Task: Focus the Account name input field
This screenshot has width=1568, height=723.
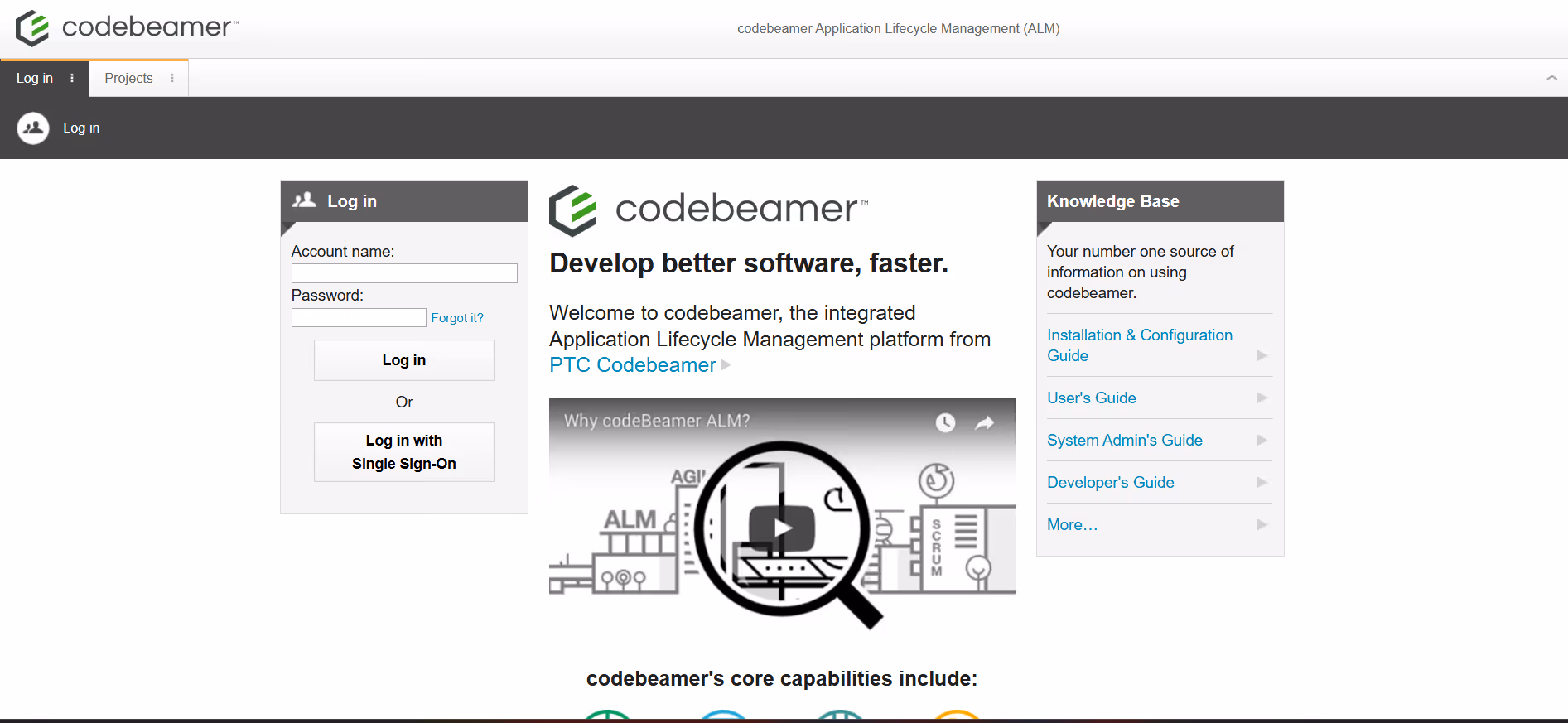Action: 404,273
